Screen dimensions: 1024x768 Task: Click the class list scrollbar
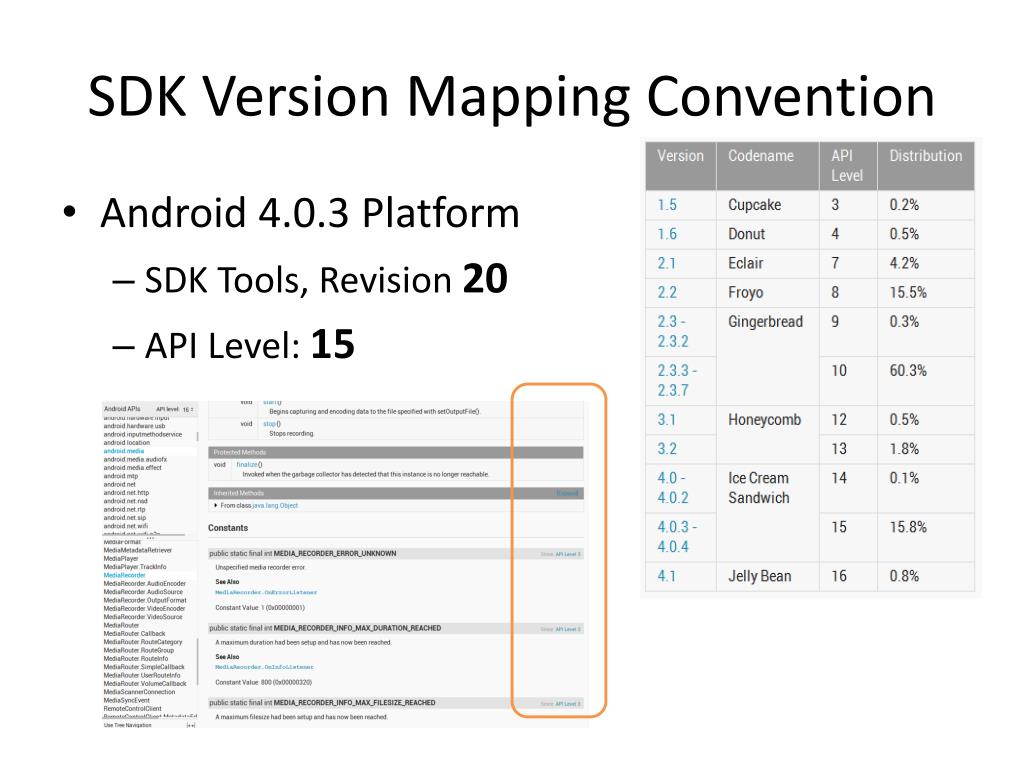click(x=197, y=660)
